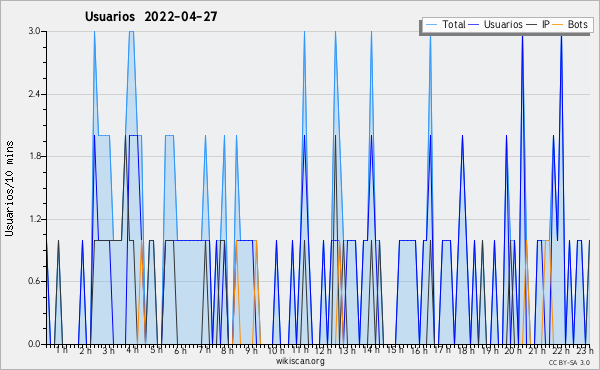Click the dark blue Usuarios legend line

point(474,24)
